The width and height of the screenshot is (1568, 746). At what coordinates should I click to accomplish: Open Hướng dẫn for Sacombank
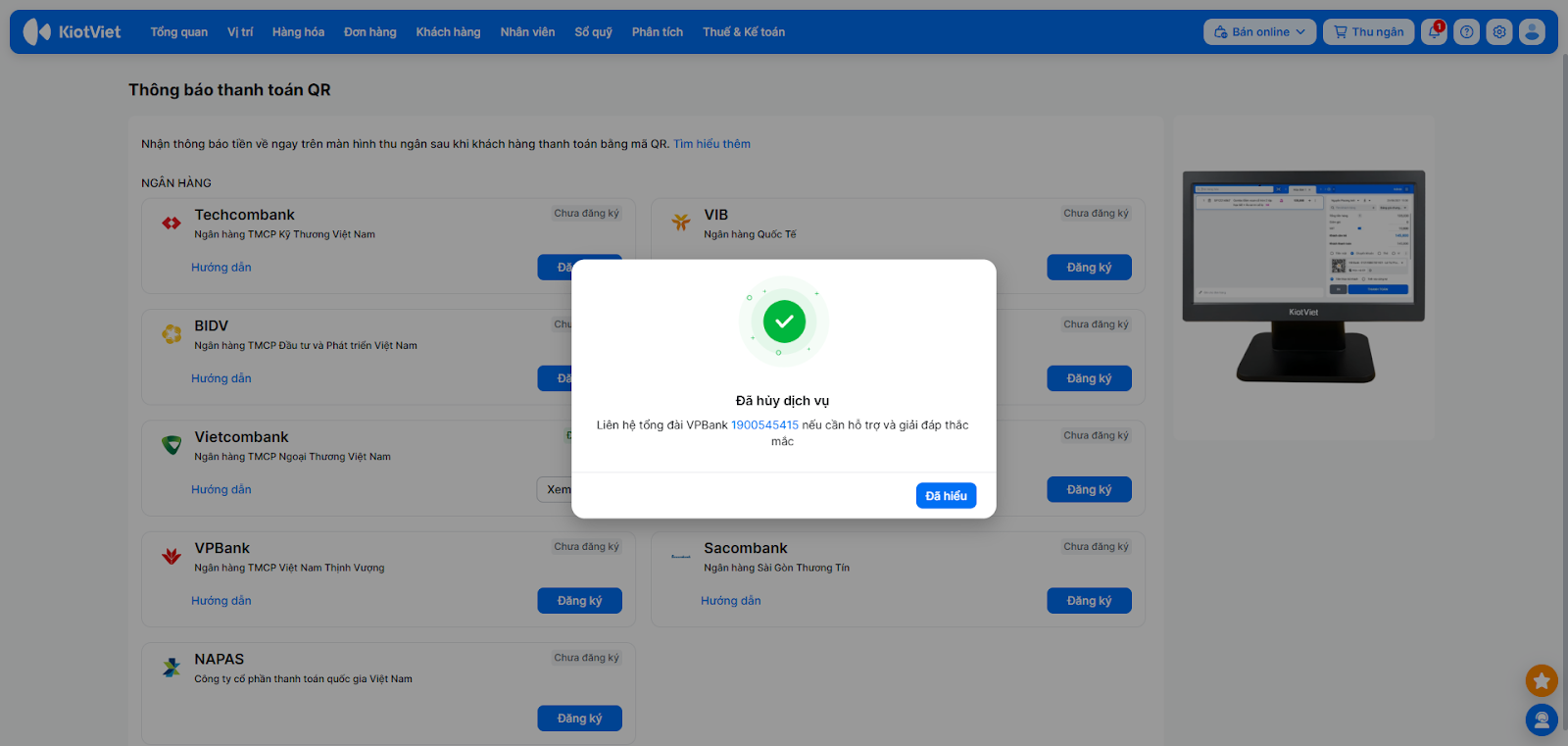[x=731, y=601]
